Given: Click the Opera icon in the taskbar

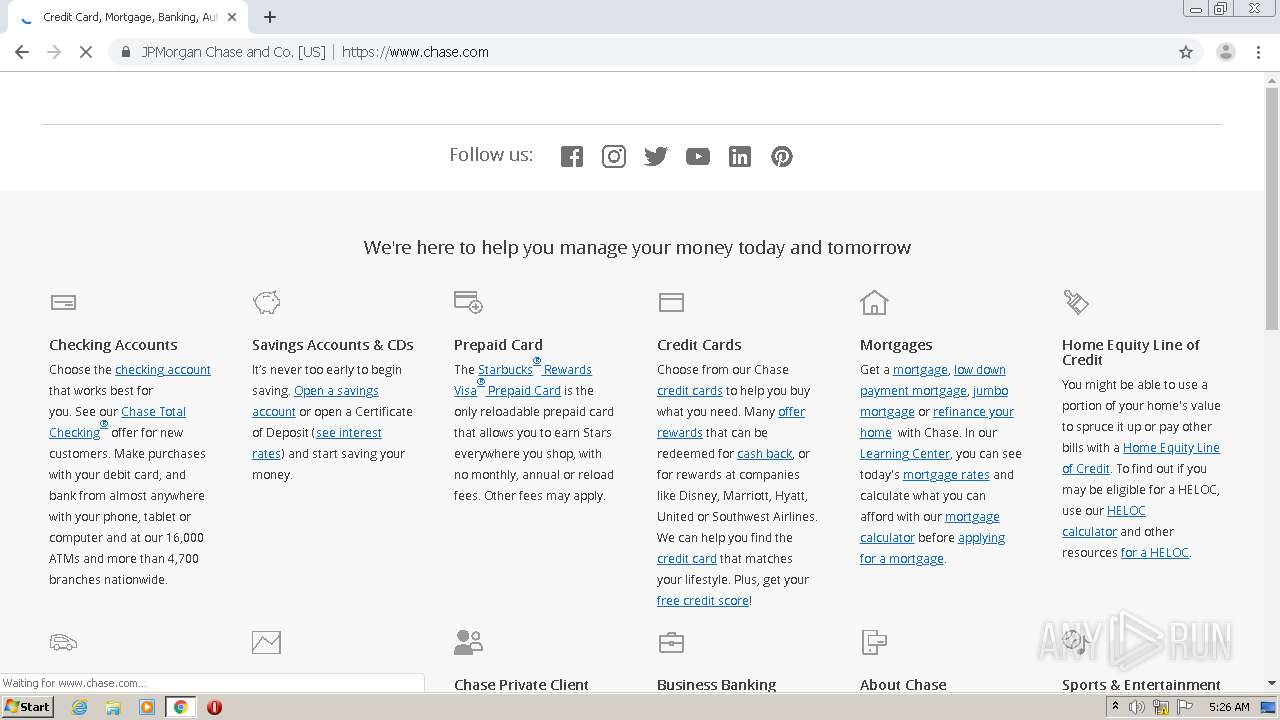Looking at the screenshot, I should pyautogui.click(x=214, y=707).
